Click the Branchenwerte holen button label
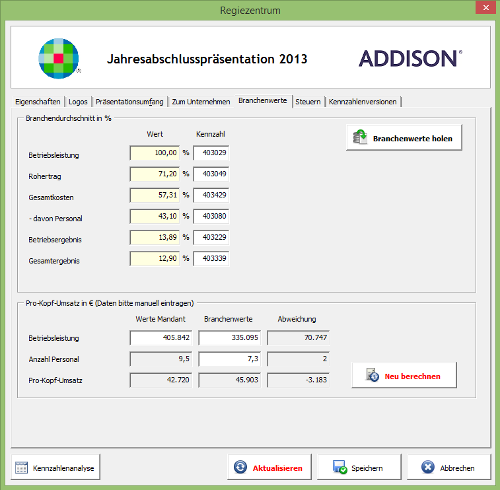This screenshot has height=490, width=500. pos(413,138)
